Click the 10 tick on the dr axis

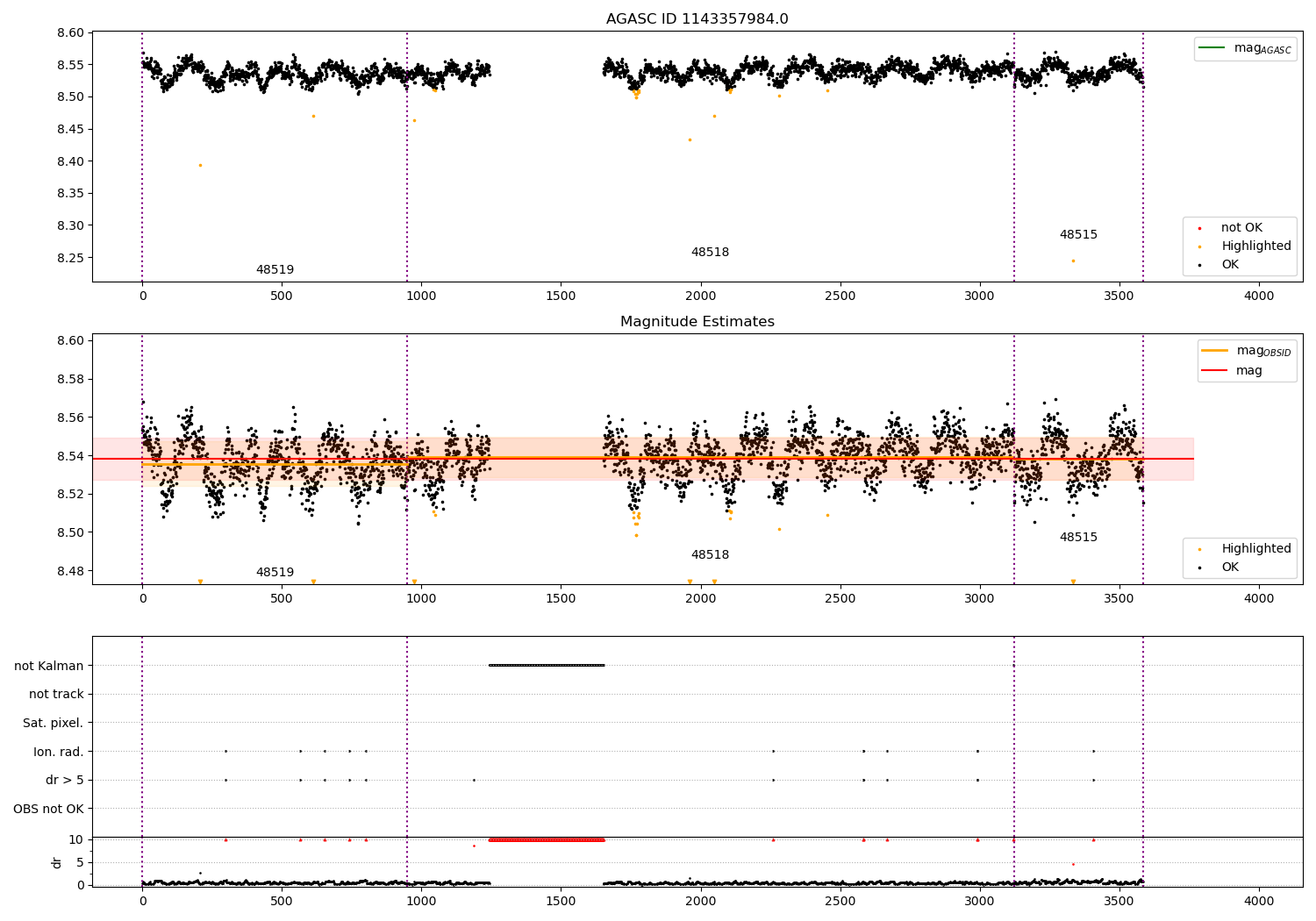tap(76, 839)
